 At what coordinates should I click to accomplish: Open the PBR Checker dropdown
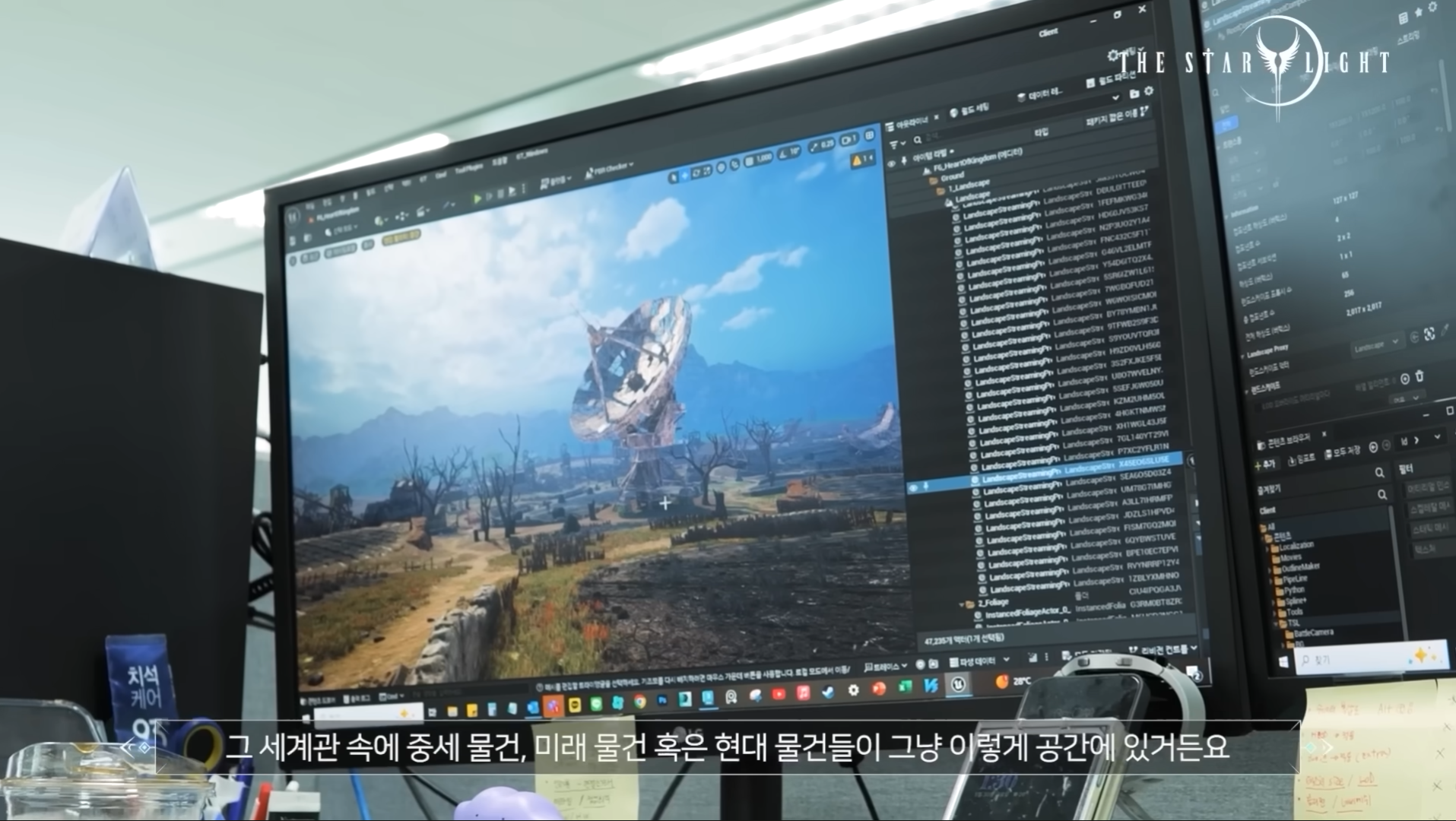609,171
